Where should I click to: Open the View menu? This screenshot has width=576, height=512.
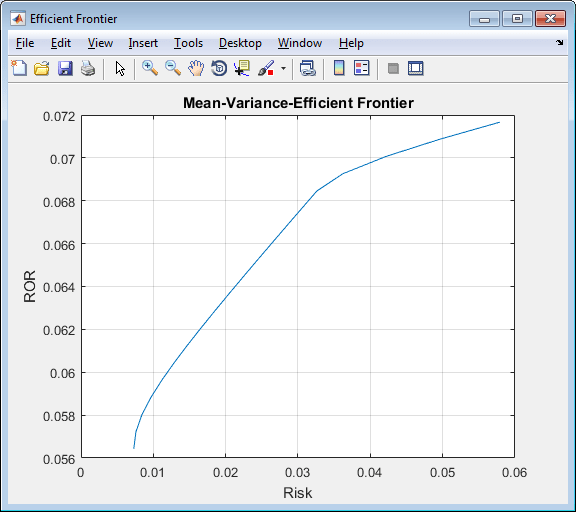tap(100, 43)
